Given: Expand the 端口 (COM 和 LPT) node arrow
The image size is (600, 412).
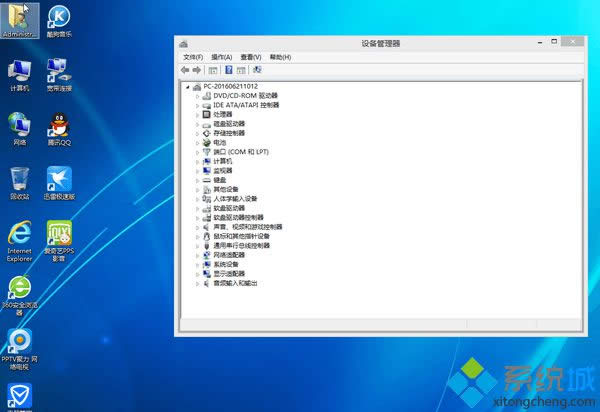Looking at the screenshot, I should coord(197,152).
